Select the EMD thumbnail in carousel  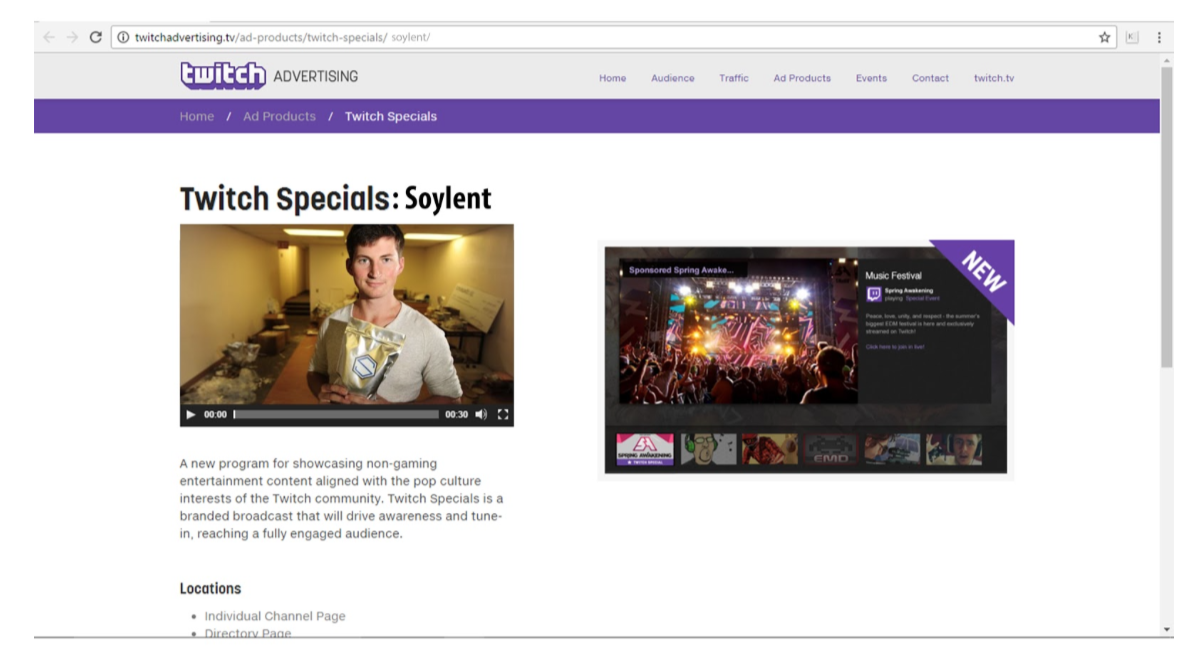[830, 449]
